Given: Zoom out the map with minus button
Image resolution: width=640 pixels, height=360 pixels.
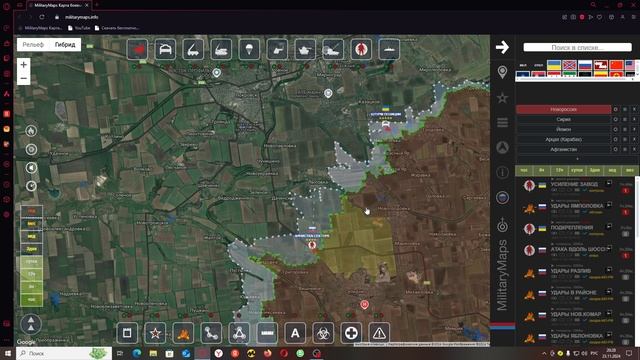Looking at the screenshot, I should (24, 78).
